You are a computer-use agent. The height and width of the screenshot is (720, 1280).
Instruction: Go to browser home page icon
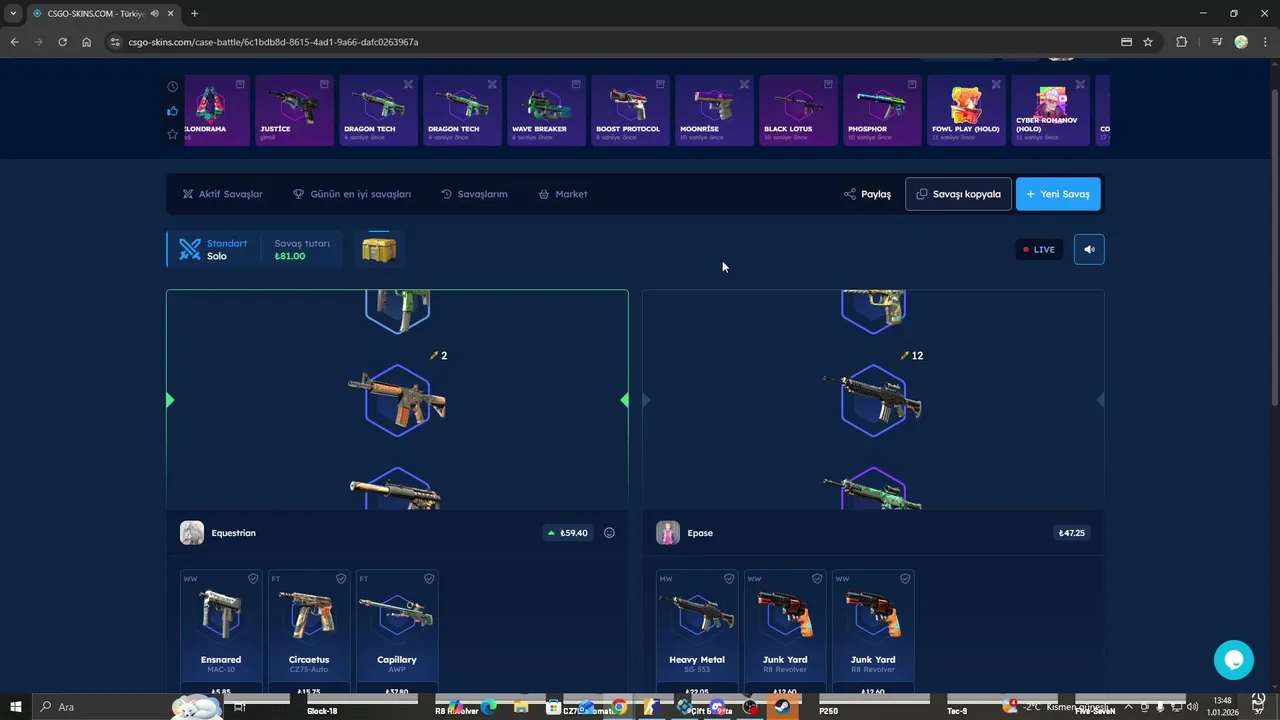pyautogui.click(x=87, y=42)
